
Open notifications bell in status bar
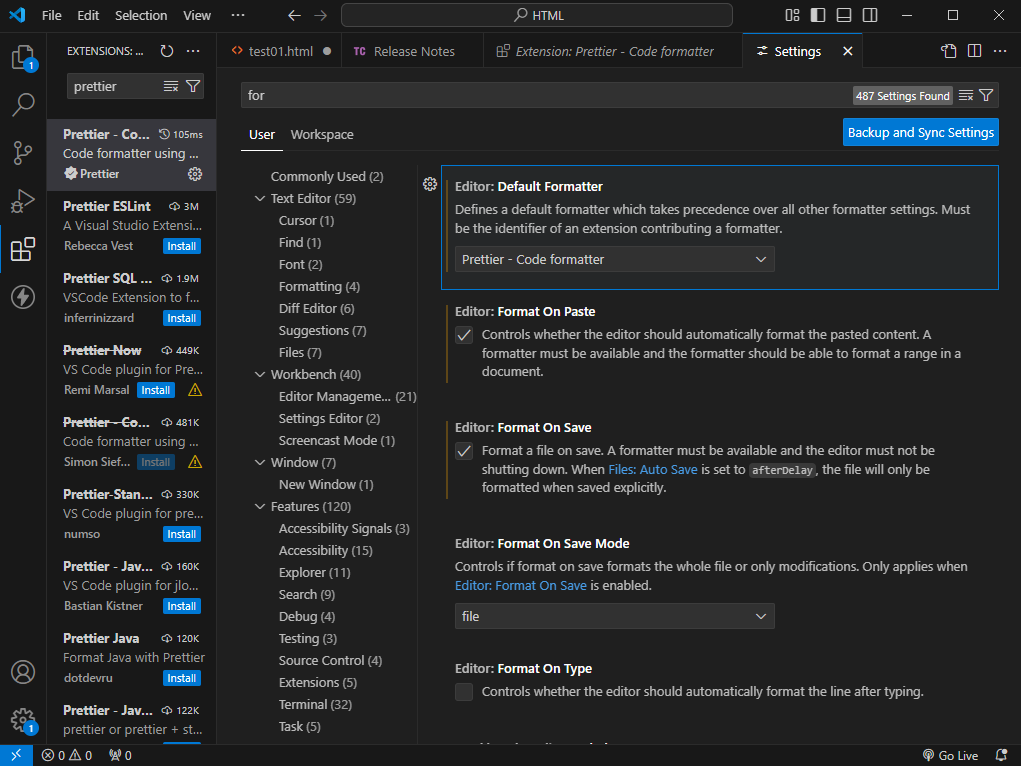(x=1001, y=755)
